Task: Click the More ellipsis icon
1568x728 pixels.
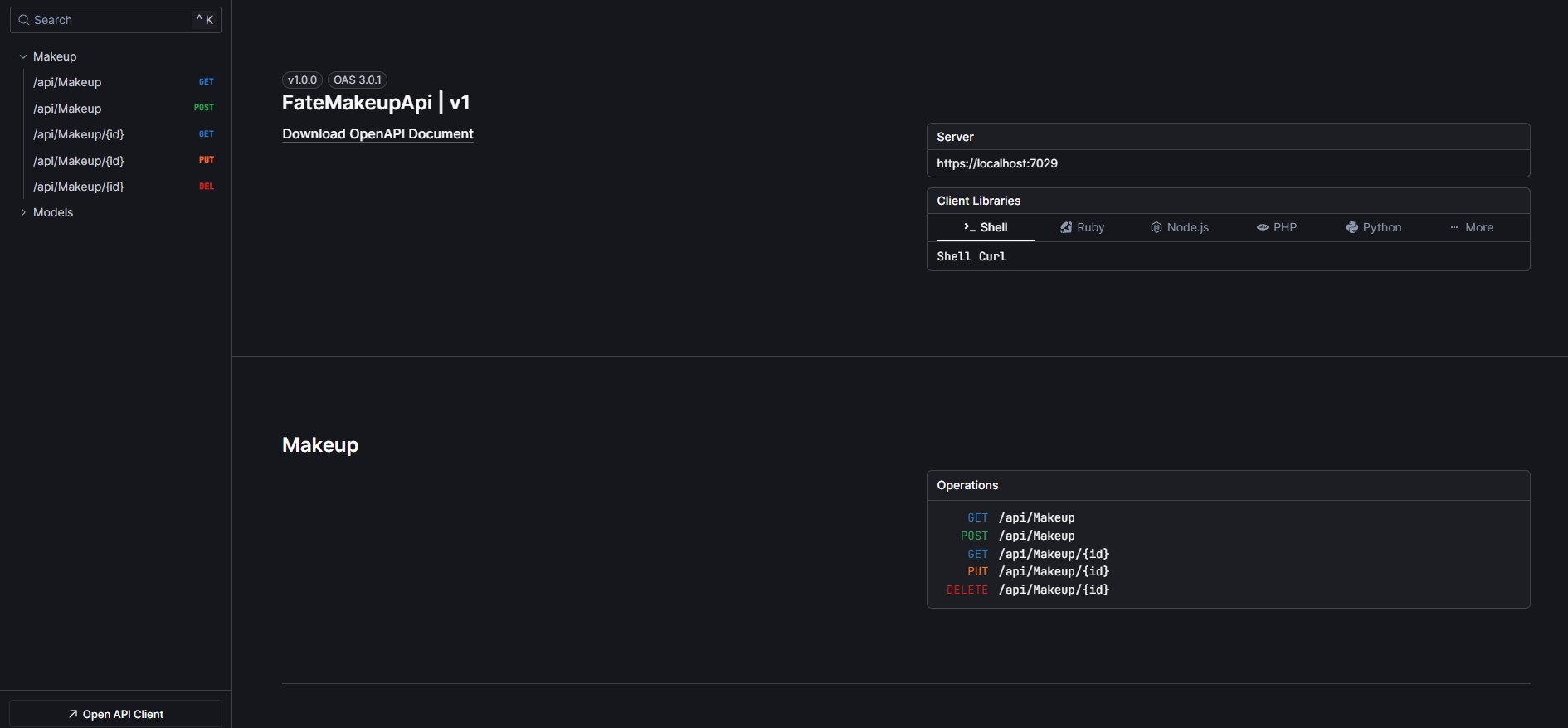Action: pyautogui.click(x=1454, y=227)
